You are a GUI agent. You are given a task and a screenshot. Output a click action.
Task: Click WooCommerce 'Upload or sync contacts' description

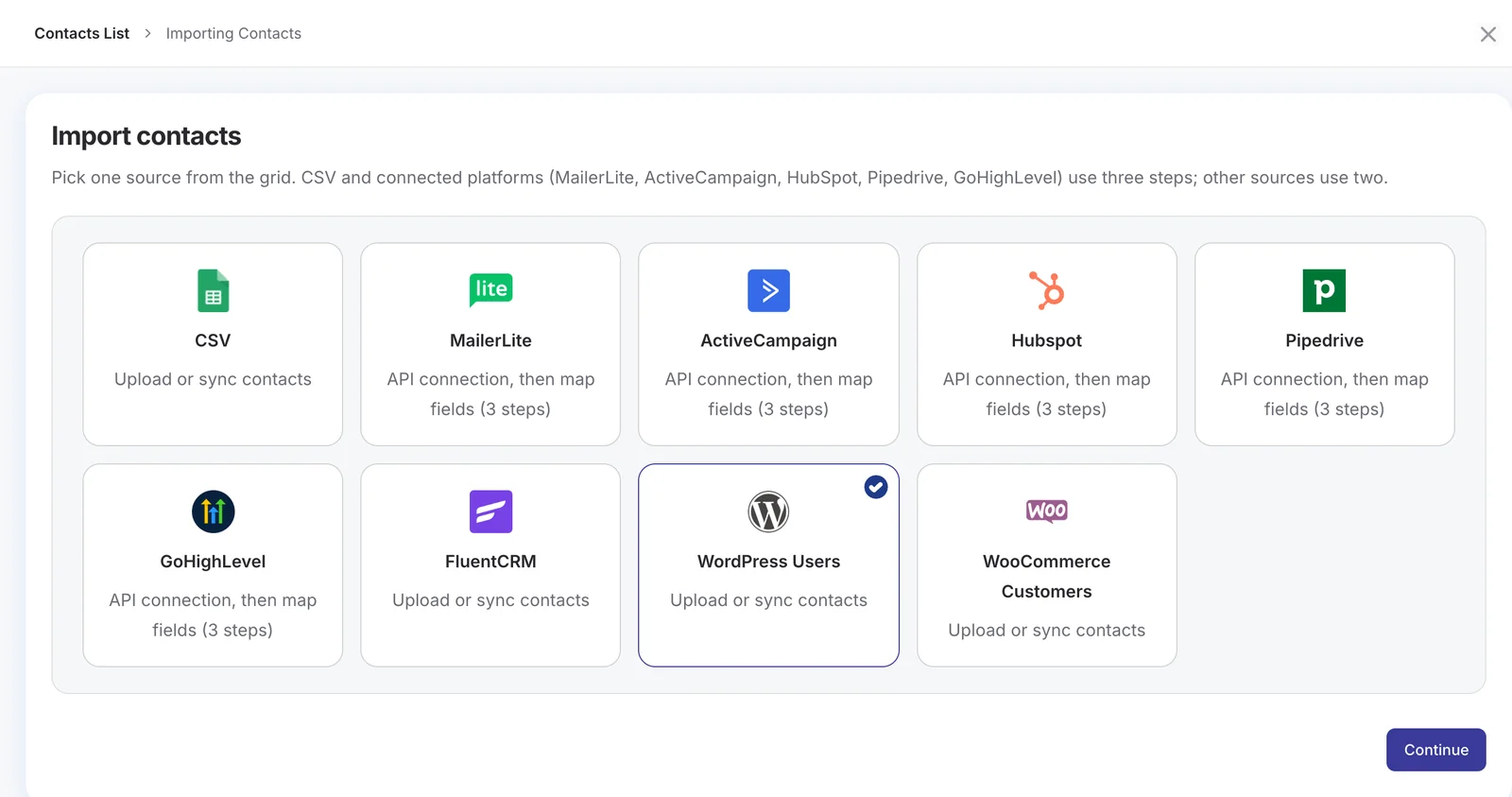(x=1046, y=631)
